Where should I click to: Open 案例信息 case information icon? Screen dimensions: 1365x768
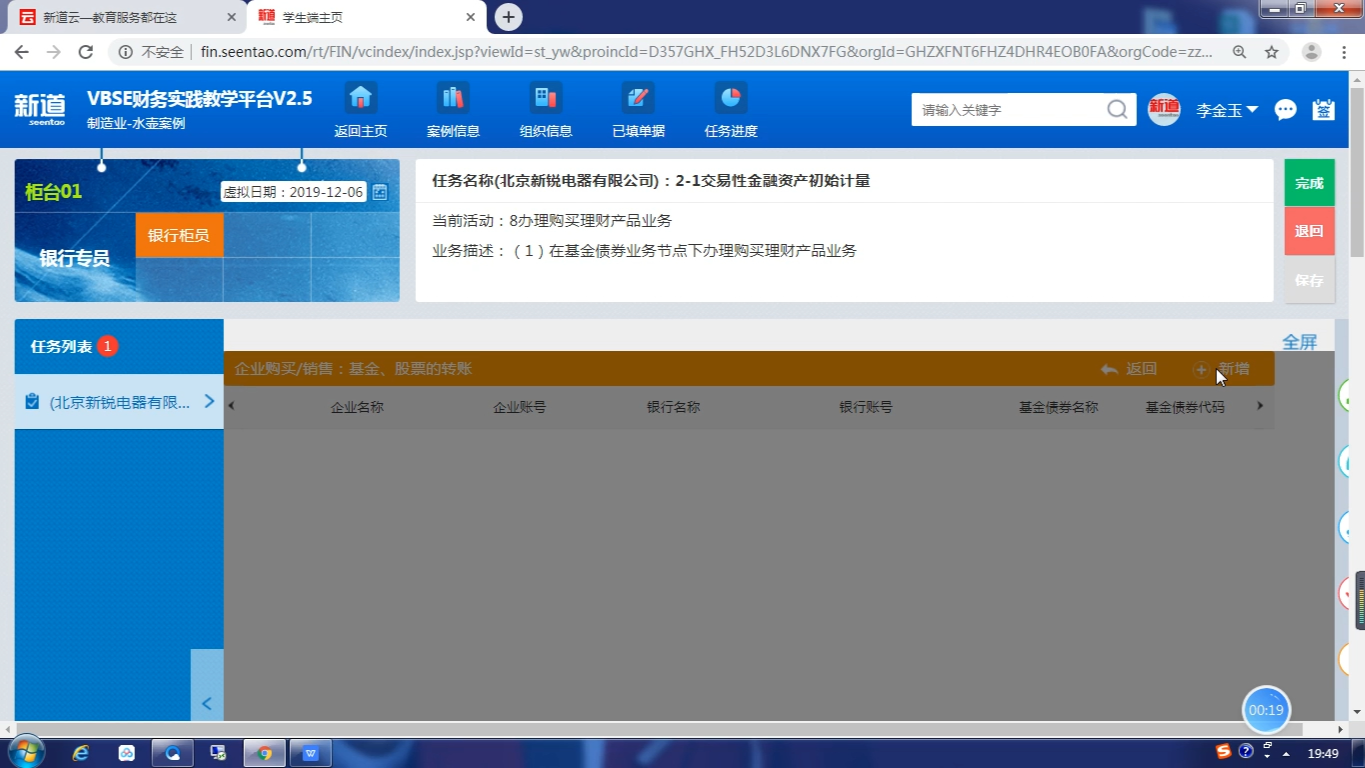coord(453,98)
